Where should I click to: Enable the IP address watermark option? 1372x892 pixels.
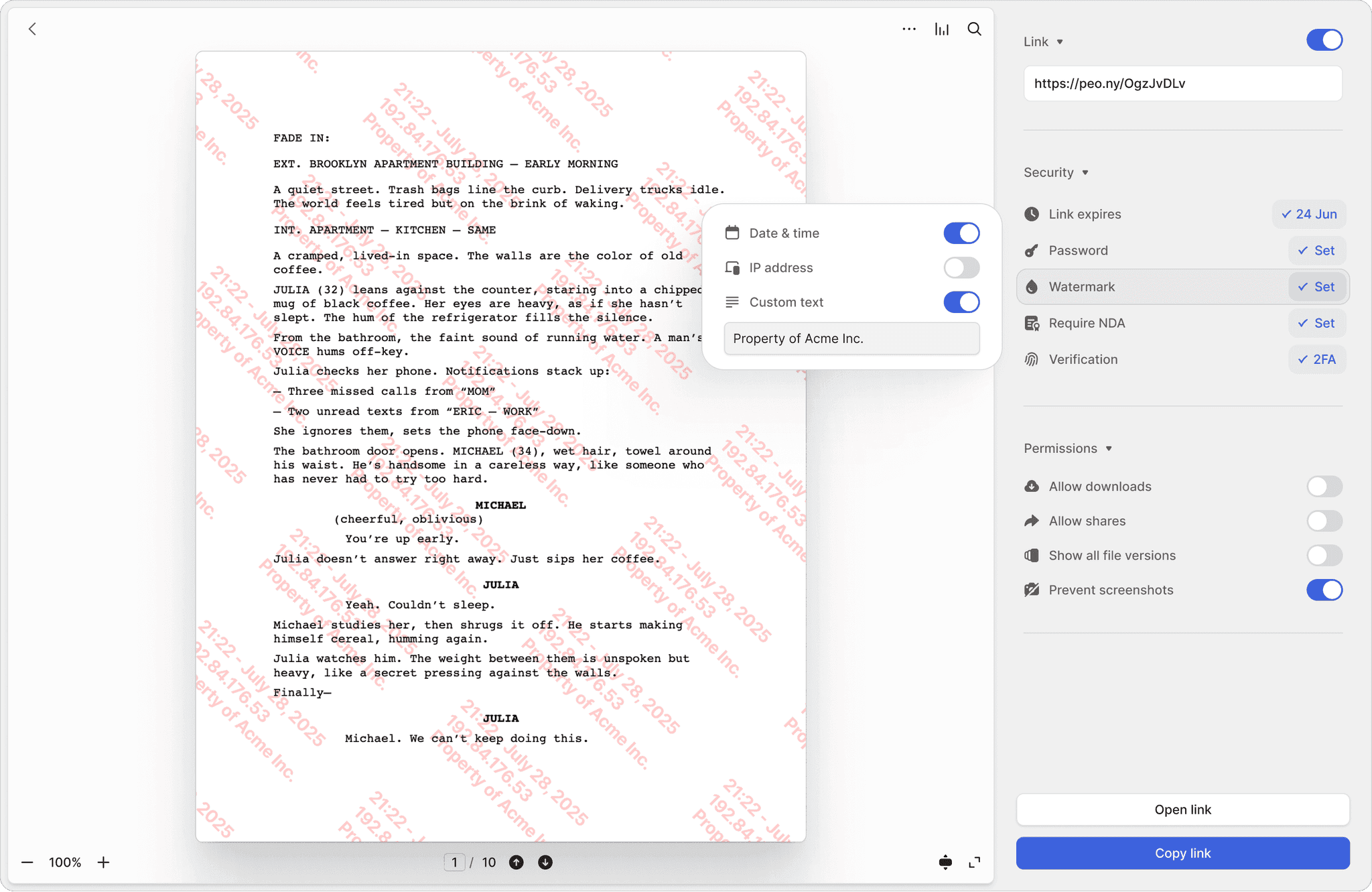pyautogui.click(x=961, y=267)
